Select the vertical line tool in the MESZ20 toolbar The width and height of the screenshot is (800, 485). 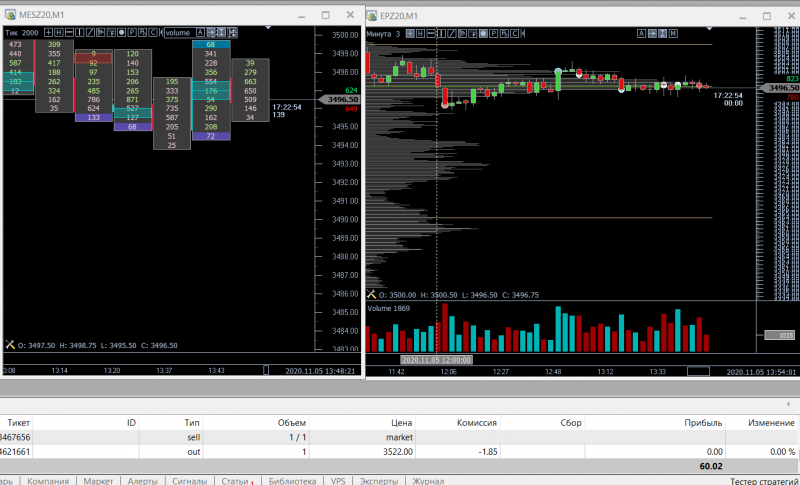click(80, 33)
